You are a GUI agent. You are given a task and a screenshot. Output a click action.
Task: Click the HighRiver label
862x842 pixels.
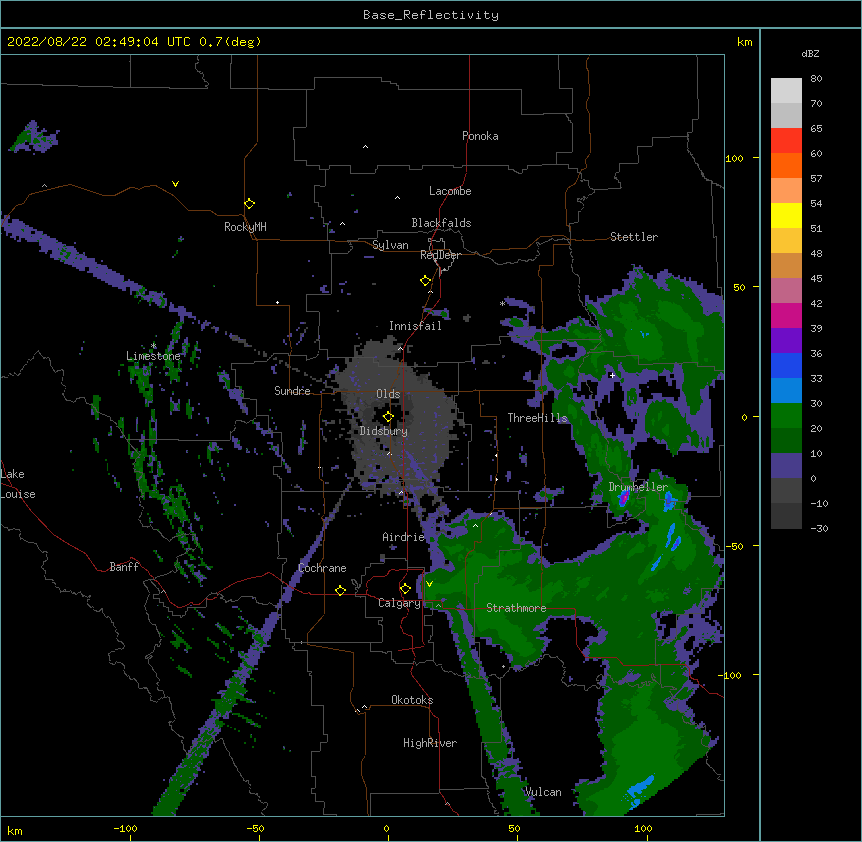click(430, 743)
